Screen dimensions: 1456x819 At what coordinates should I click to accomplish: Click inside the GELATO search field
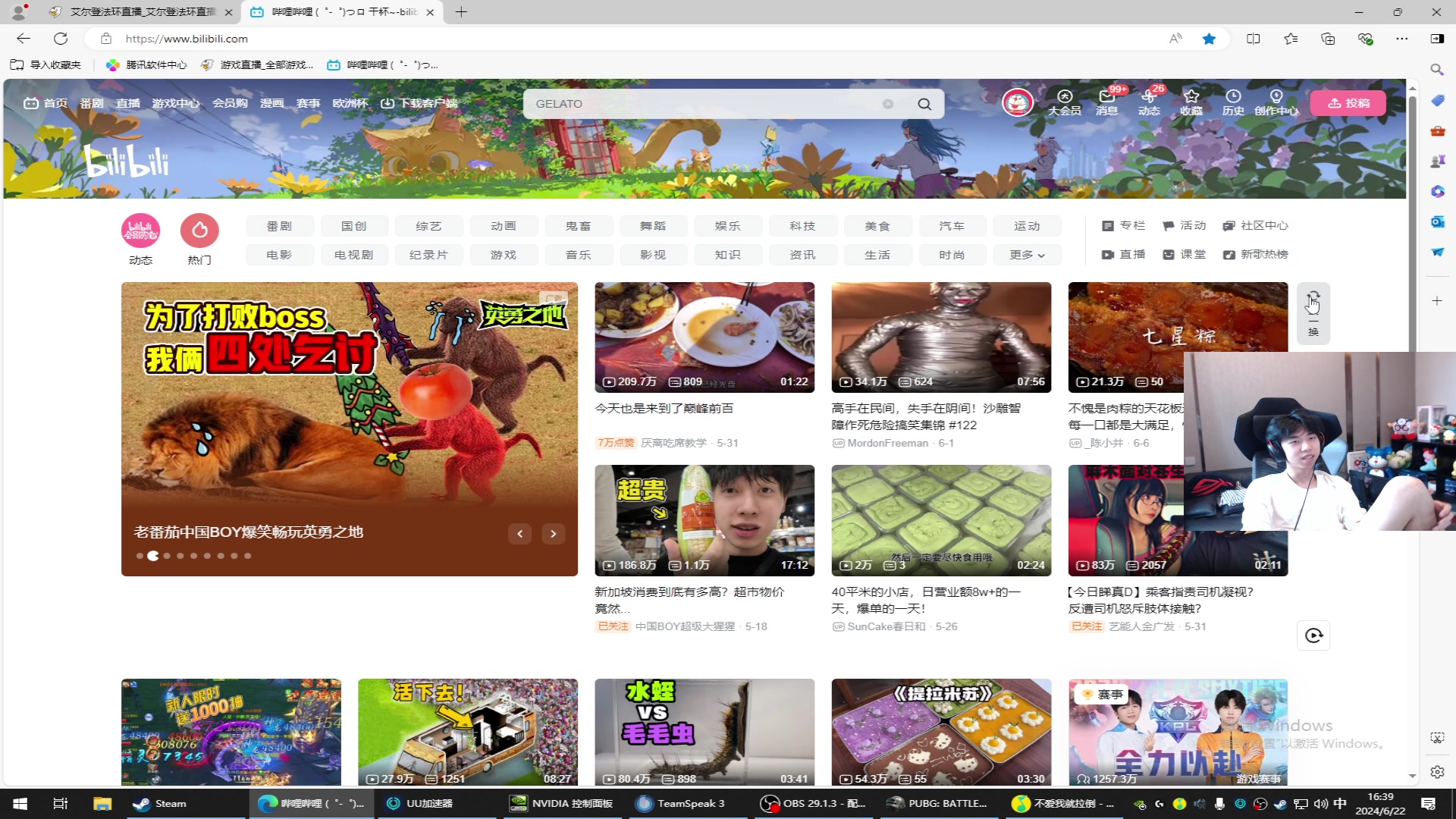(705, 104)
